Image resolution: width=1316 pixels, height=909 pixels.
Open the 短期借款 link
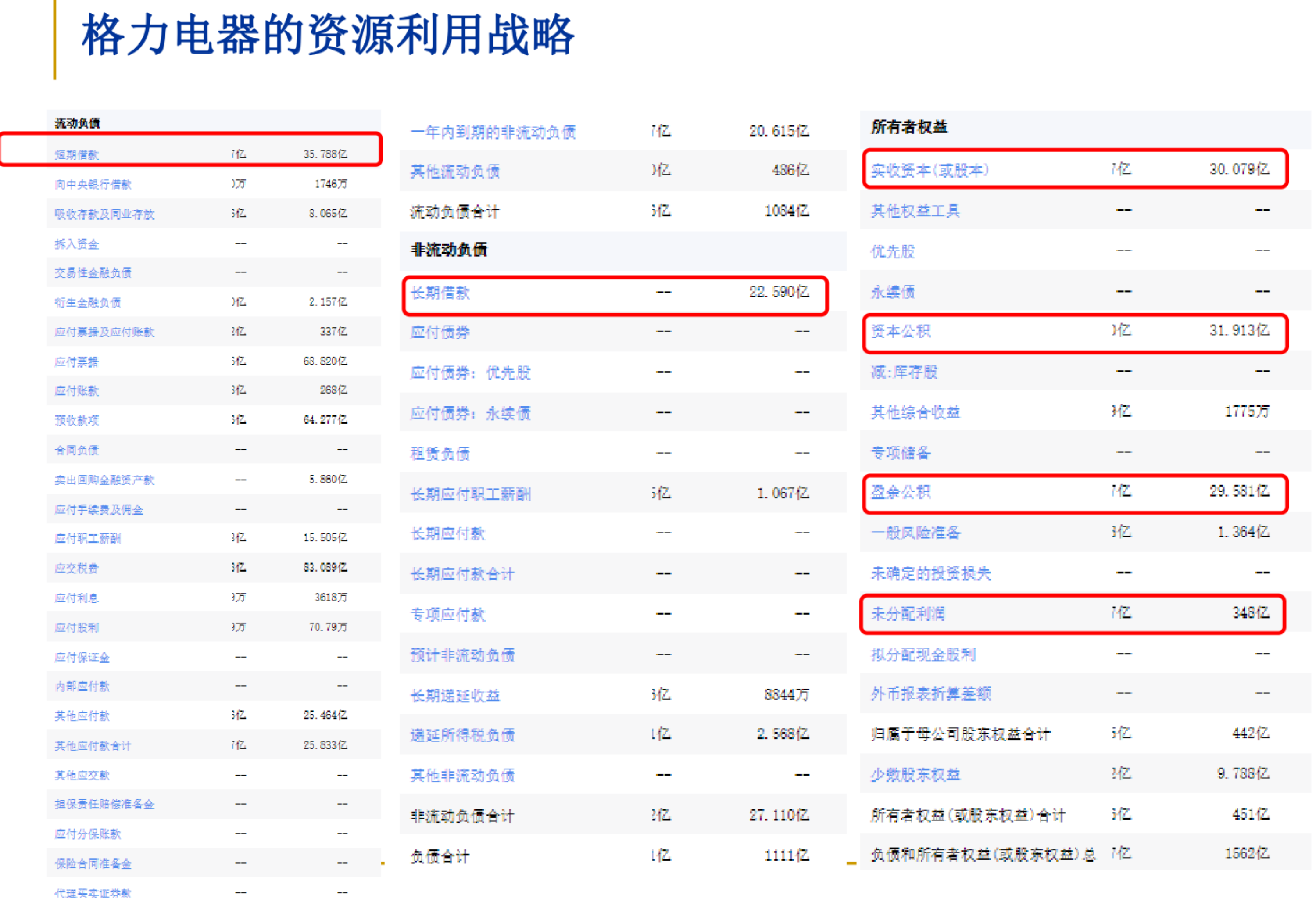[x=77, y=154]
